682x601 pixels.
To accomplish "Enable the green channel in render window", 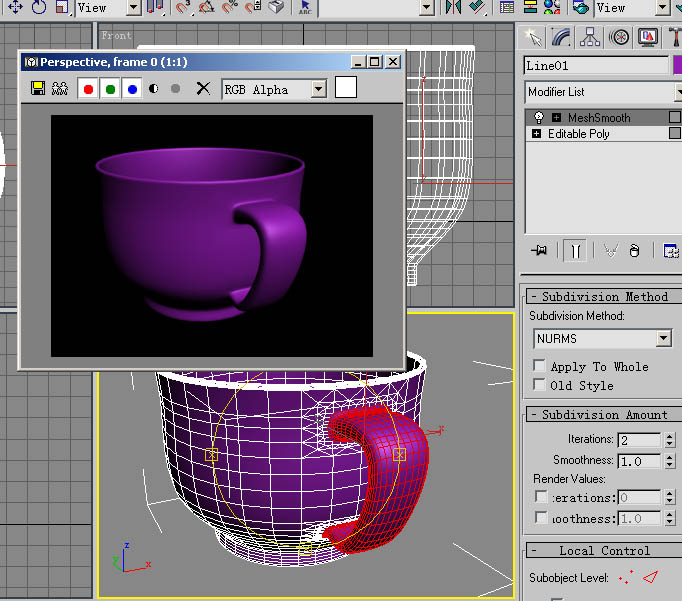I will coord(110,89).
